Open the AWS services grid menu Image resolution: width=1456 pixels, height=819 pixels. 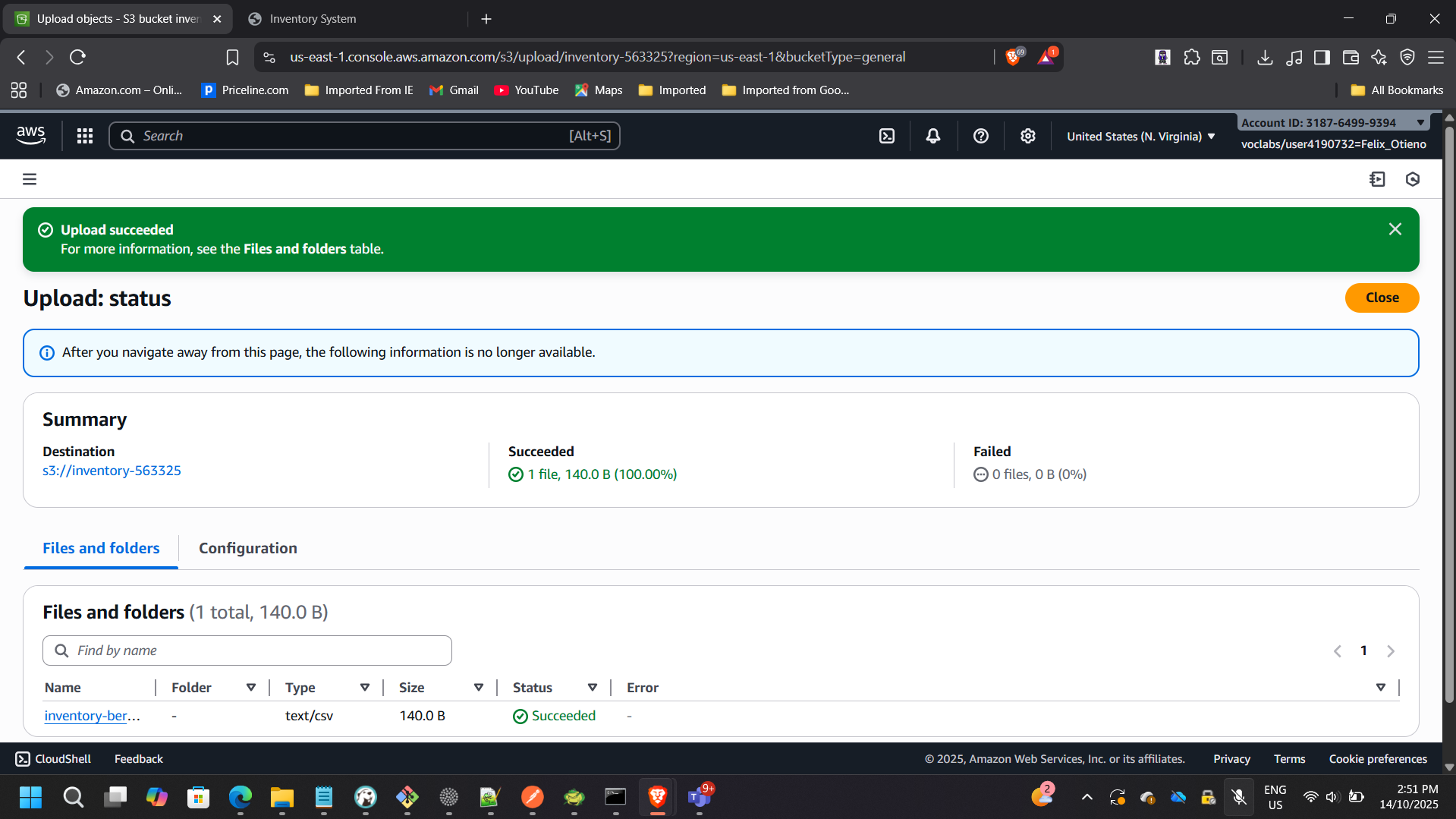pyautogui.click(x=84, y=136)
